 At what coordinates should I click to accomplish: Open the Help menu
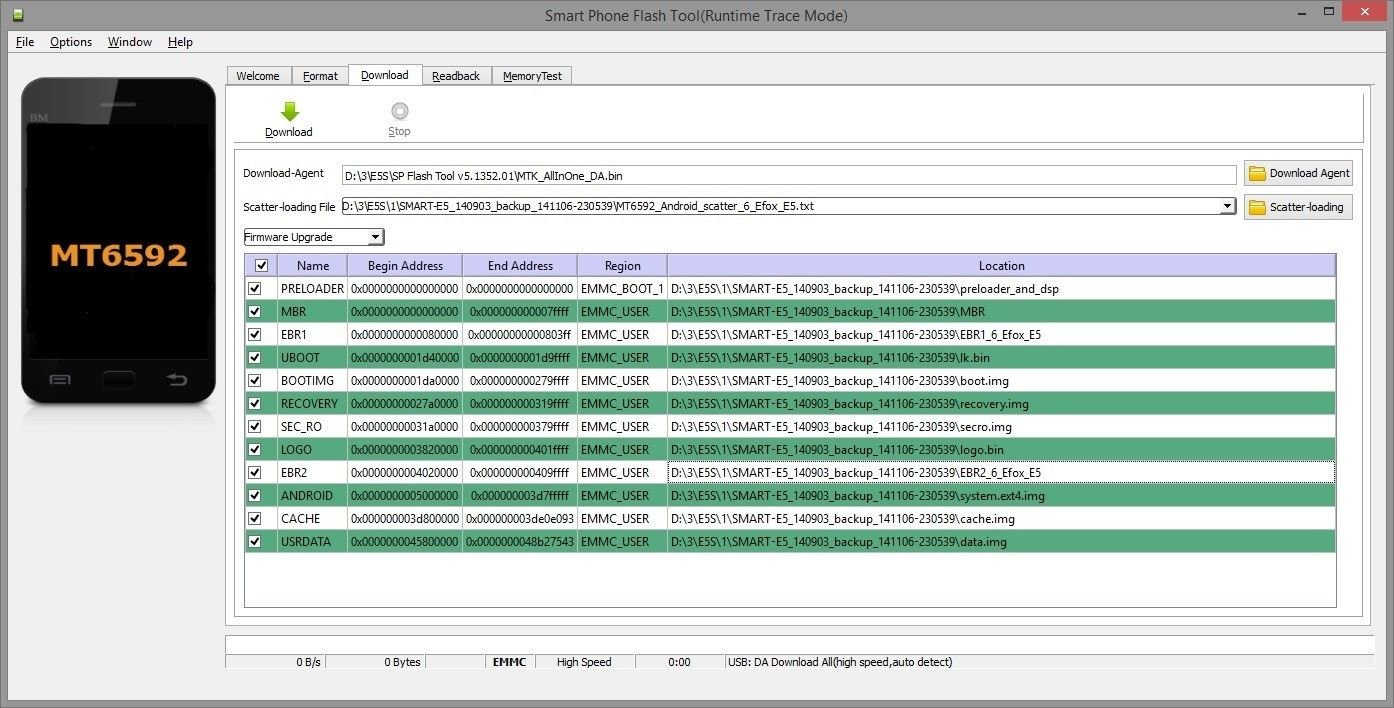(x=180, y=42)
